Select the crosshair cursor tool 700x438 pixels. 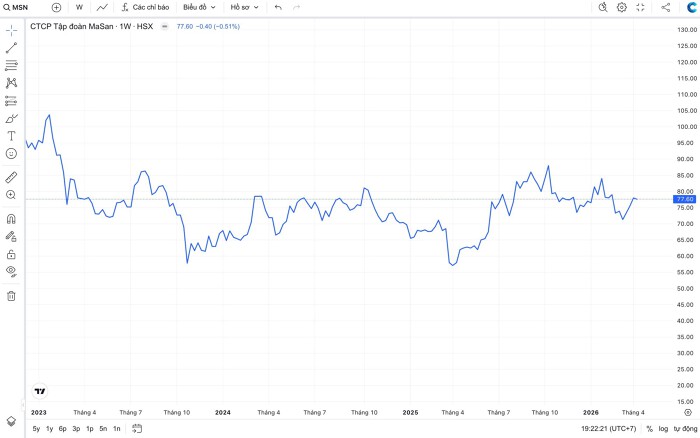tap(11, 29)
